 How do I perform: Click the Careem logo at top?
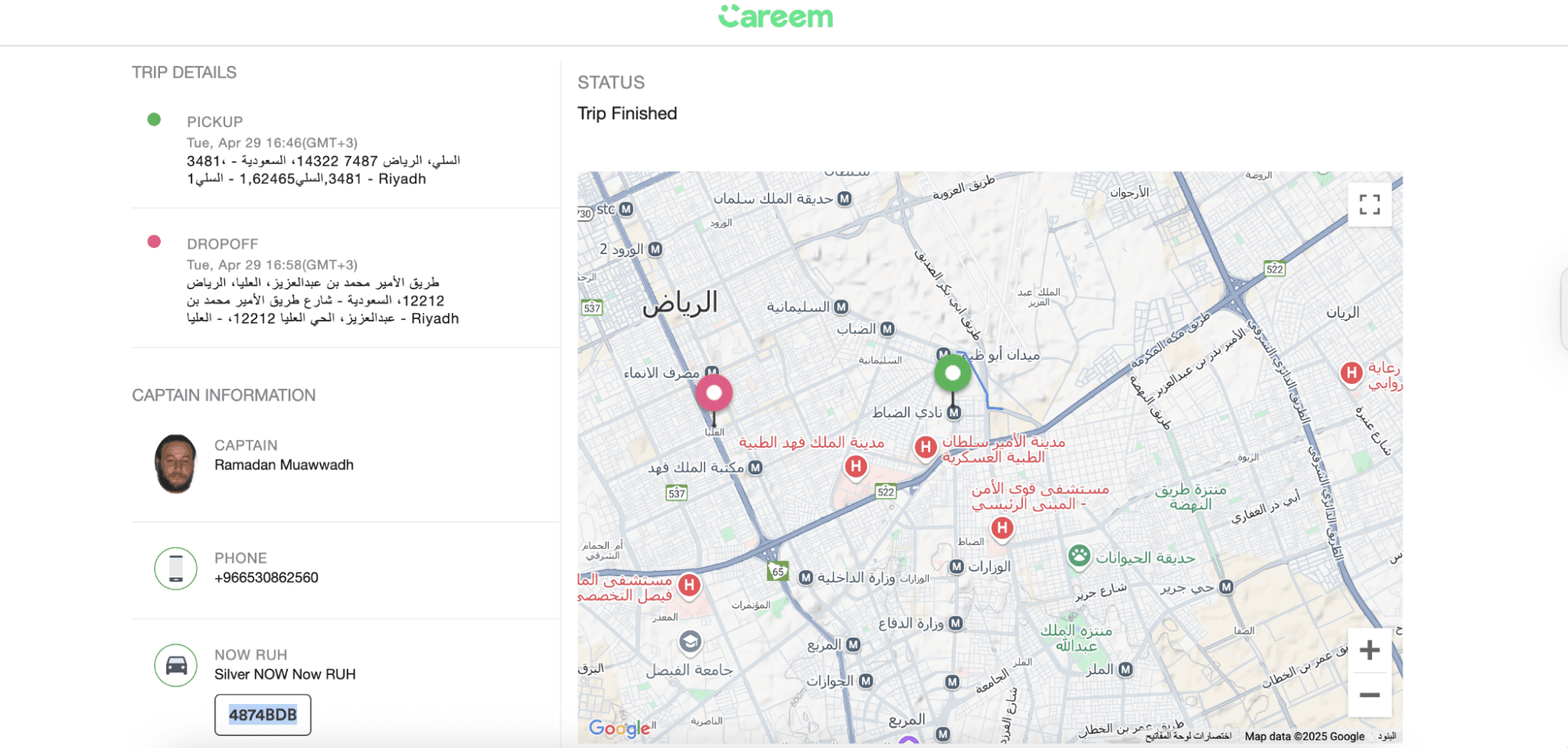click(x=775, y=17)
